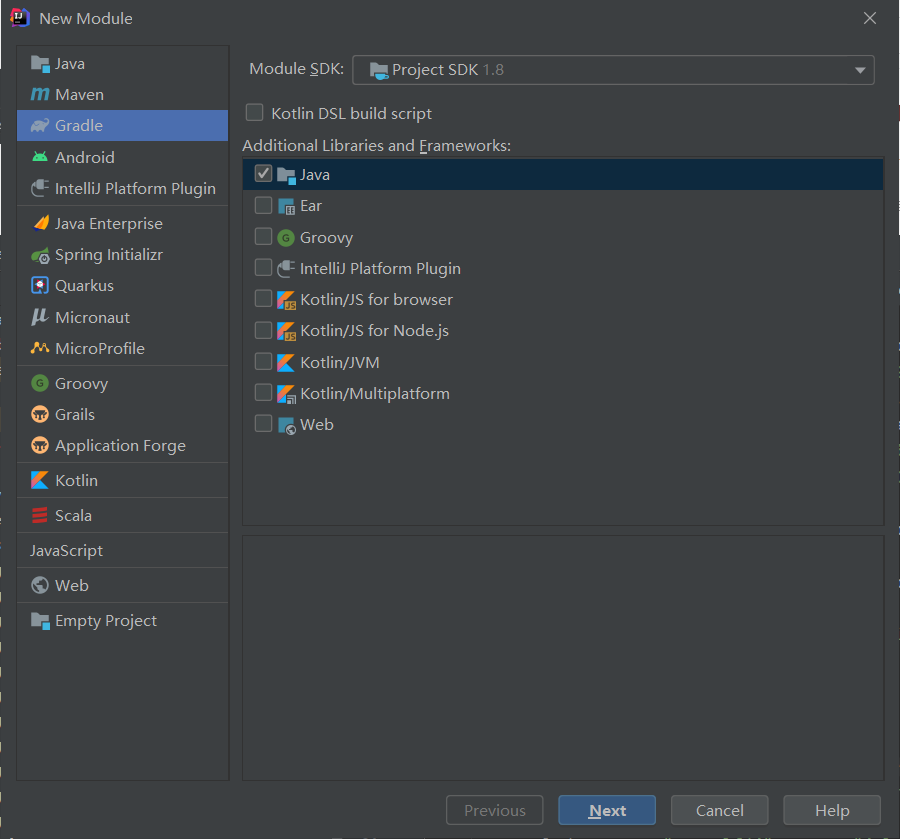Click the Application Forge icon
900x839 pixels.
40,445
